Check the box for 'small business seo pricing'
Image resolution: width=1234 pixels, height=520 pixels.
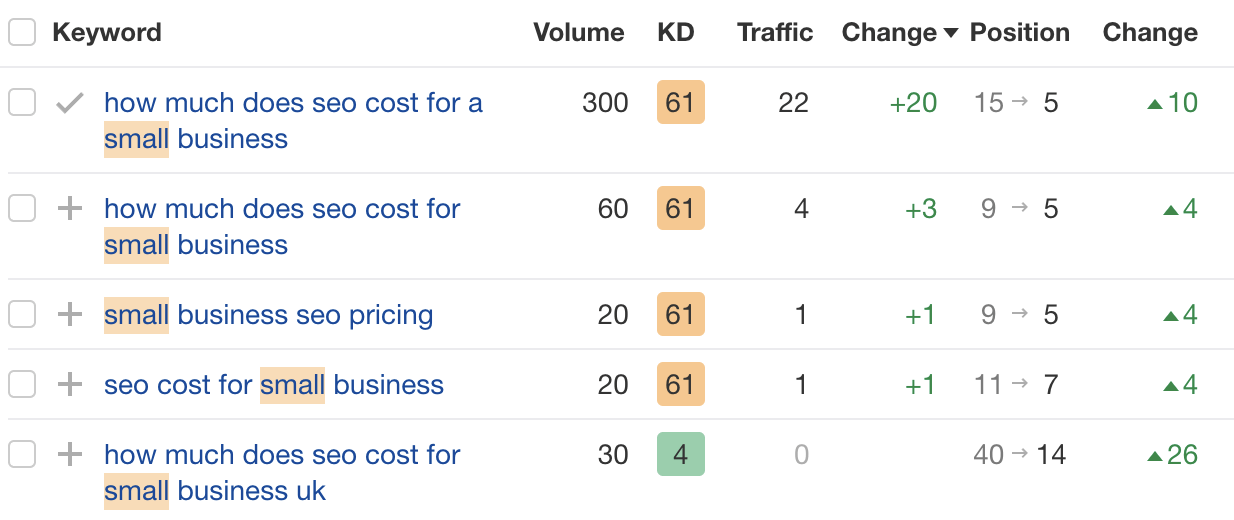tap(22, 315)
